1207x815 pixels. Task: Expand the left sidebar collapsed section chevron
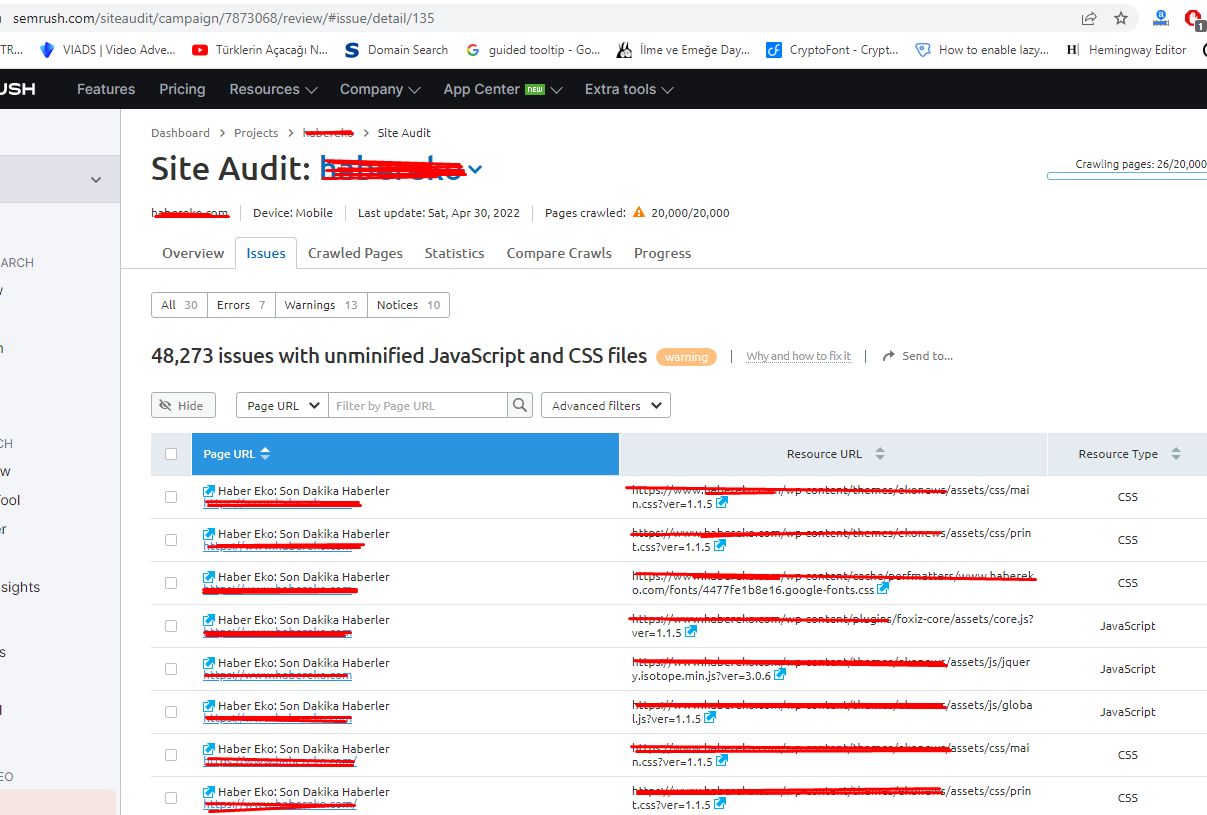point(96,180)
